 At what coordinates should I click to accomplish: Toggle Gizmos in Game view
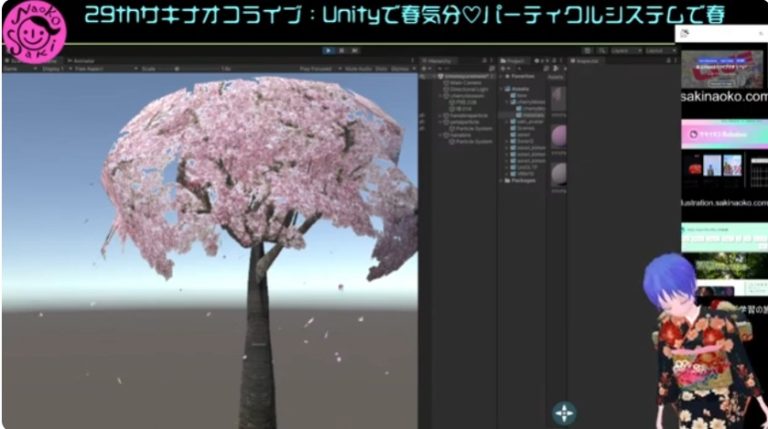click(400, 69)
